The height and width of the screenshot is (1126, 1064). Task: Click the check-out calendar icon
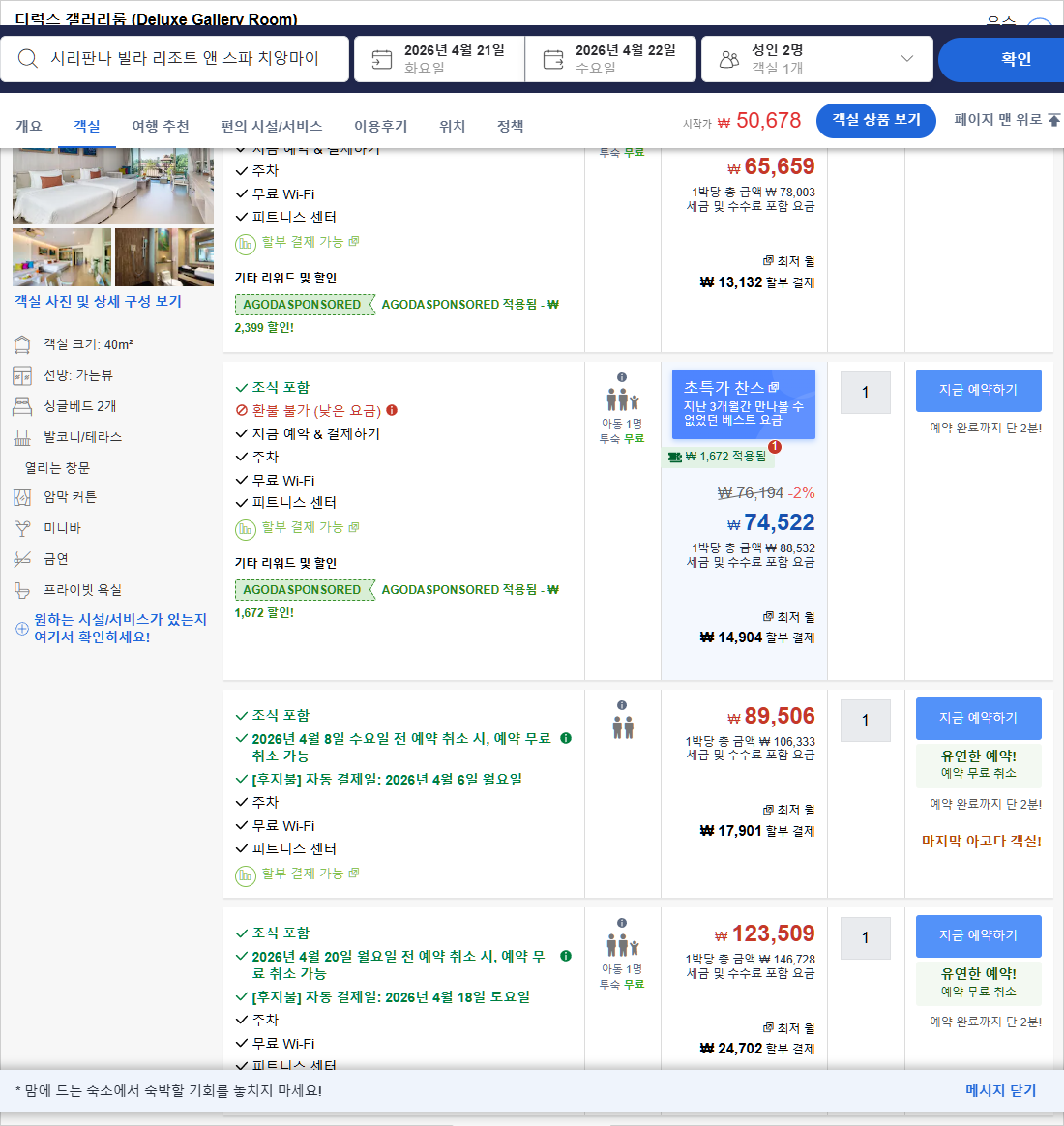coord(552,58)
